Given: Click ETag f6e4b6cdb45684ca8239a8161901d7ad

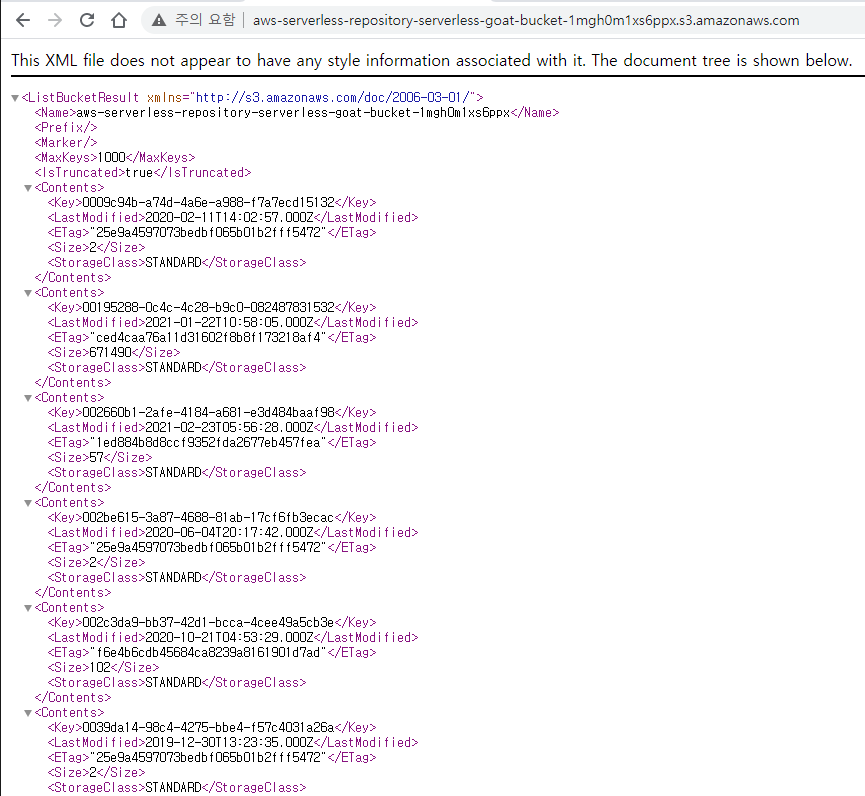Looking at the screenshot, I should pyautogui.click(x=209, y=653).
